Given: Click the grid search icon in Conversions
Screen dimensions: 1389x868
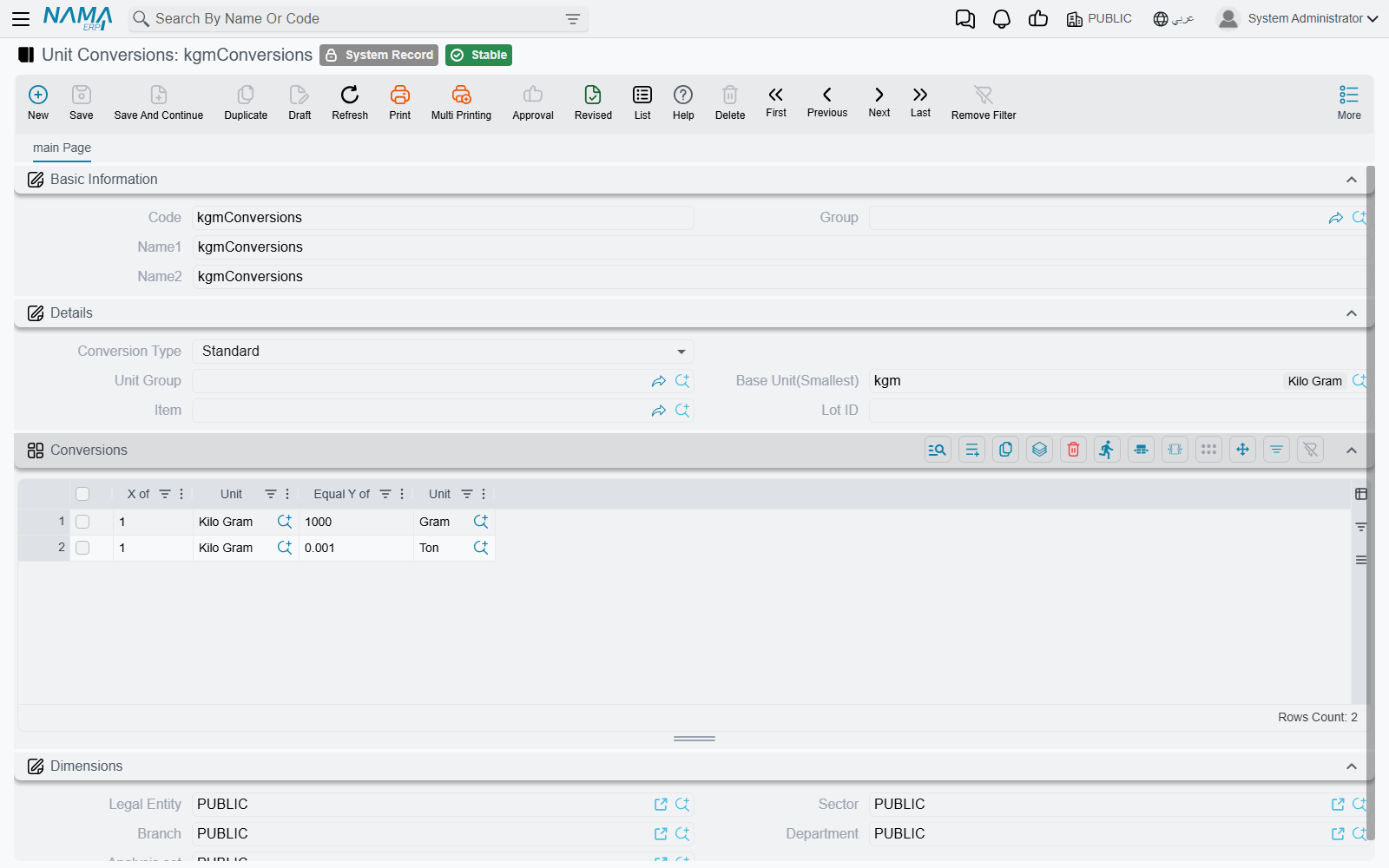Looking at the screenshot, I should [938, 450].
